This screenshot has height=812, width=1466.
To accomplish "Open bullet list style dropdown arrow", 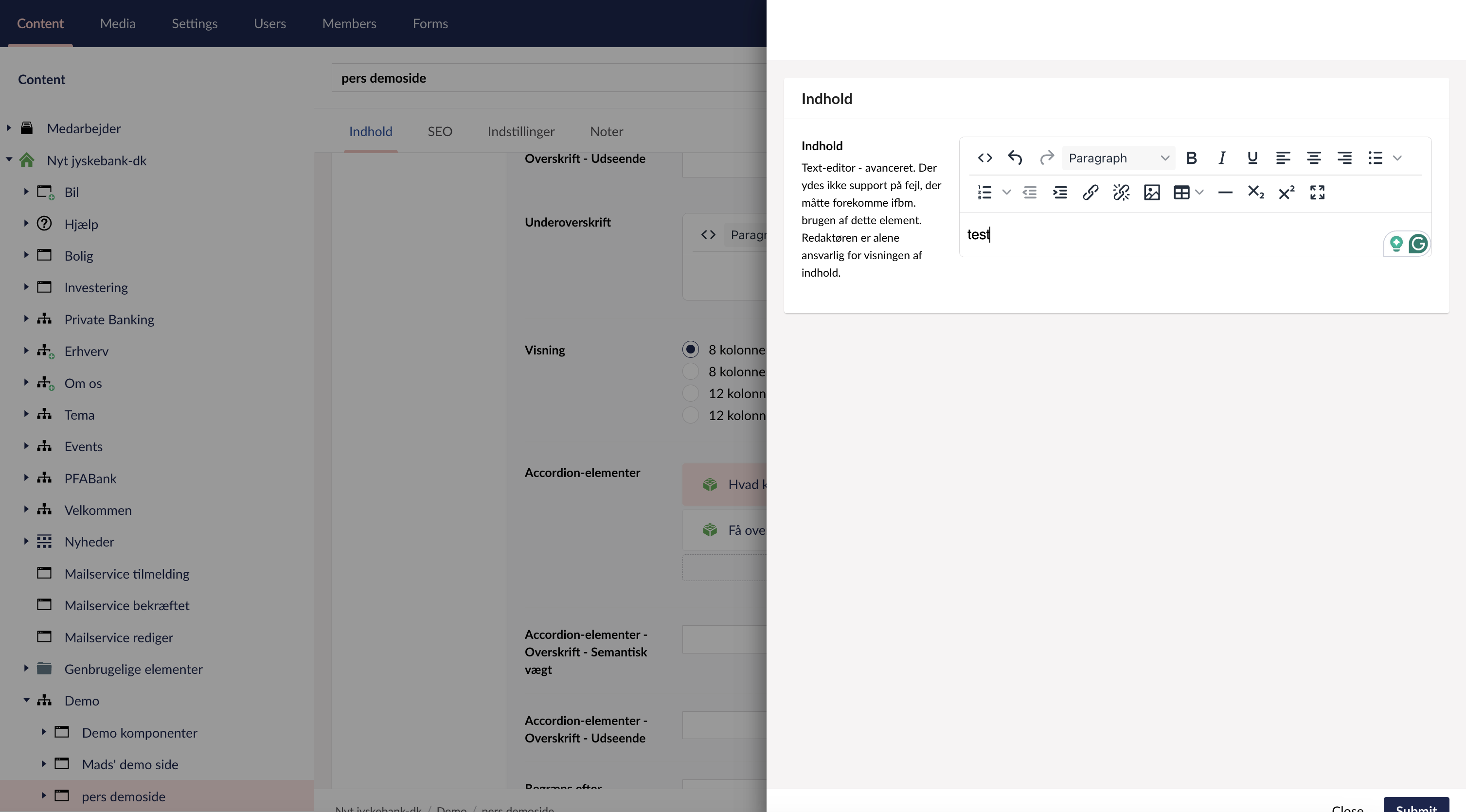I will point(1397,158).
